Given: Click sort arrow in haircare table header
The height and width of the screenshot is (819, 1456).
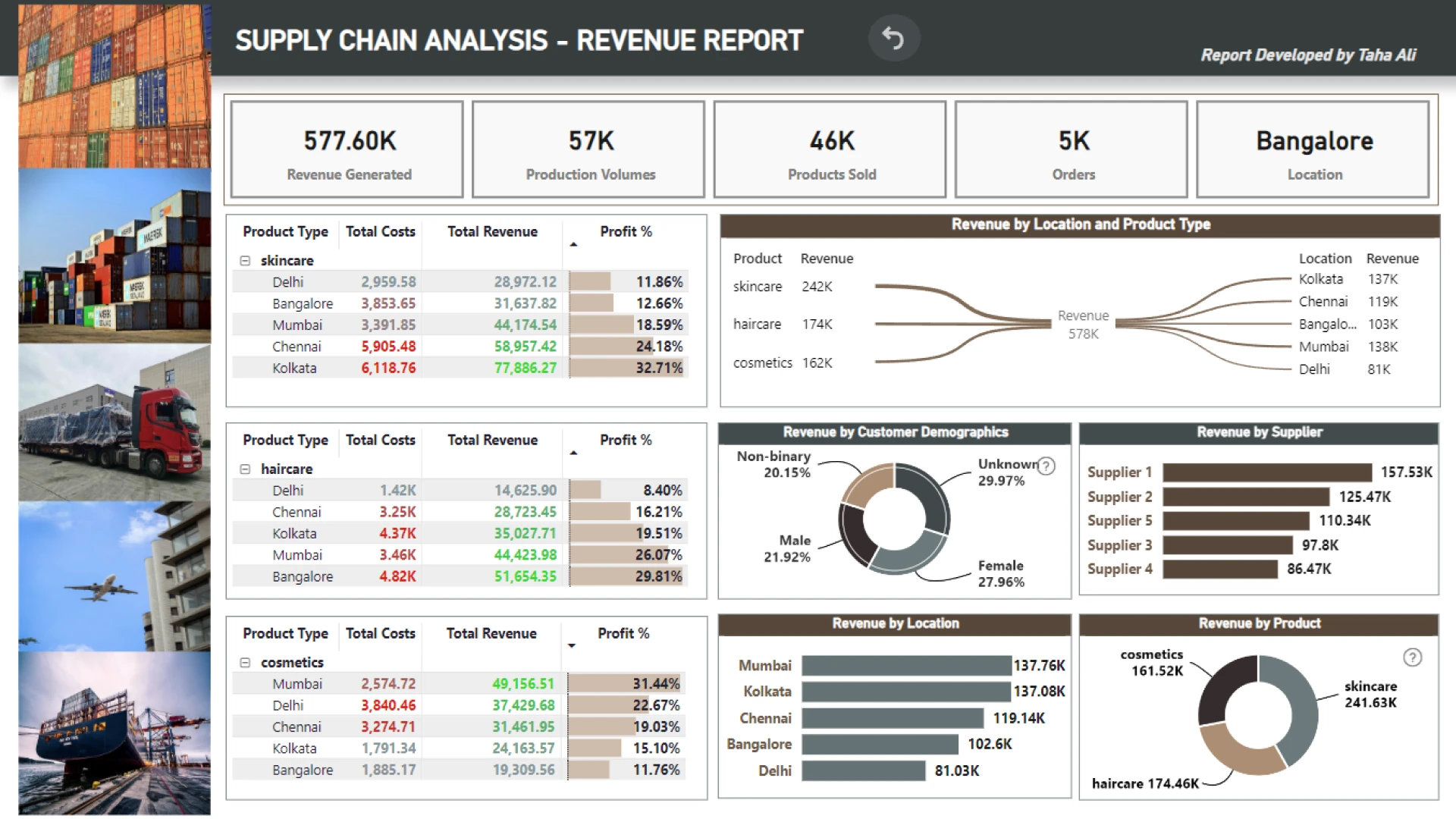Looking at the screenshot, I should (x=573, y=453).
